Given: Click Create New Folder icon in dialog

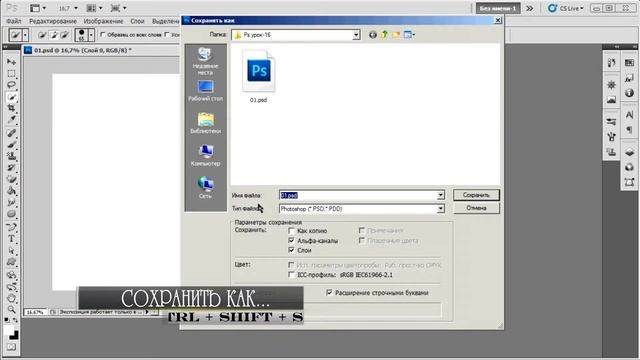Looking at the screenshot, I should 396,35.
